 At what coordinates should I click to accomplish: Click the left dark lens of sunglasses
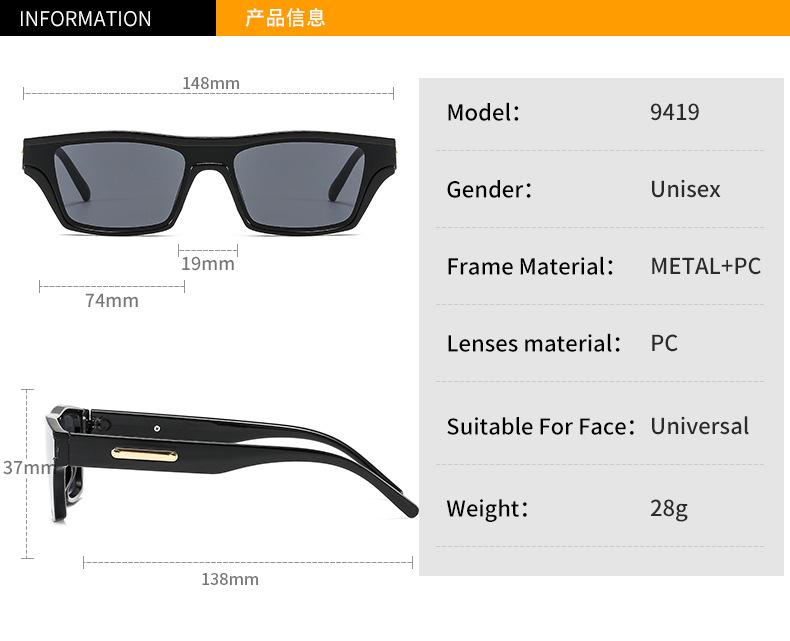(121, 184)
